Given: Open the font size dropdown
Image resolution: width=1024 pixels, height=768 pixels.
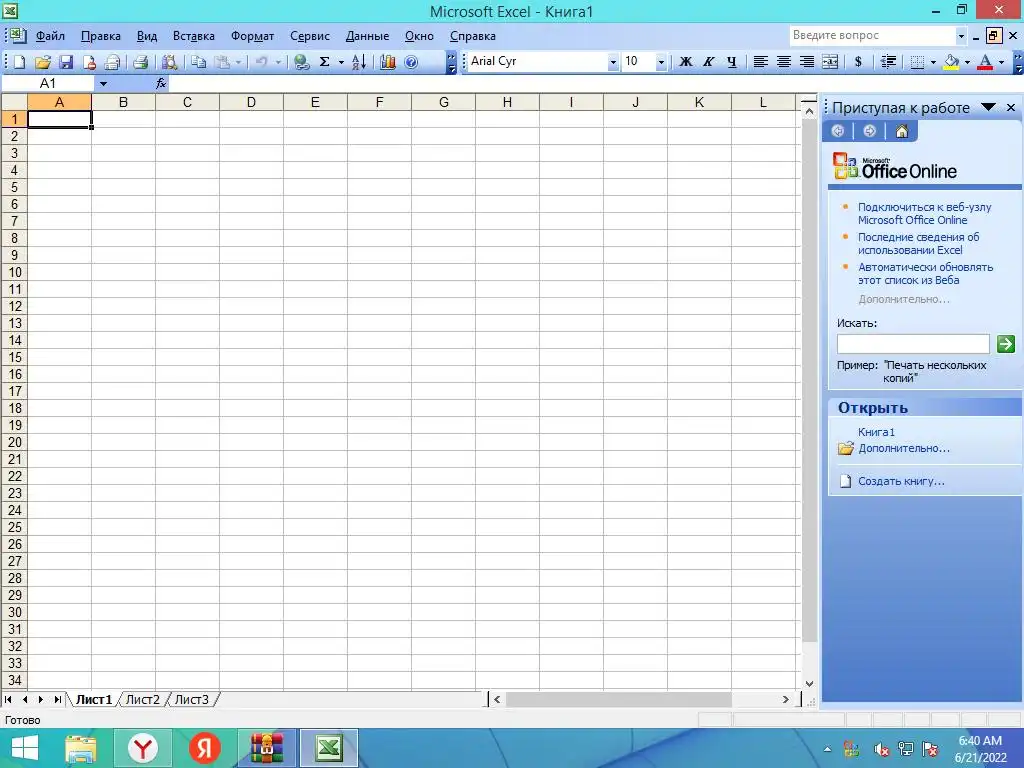Looking at the screenshot, I should pyautogui.click(x=661, y=62).
